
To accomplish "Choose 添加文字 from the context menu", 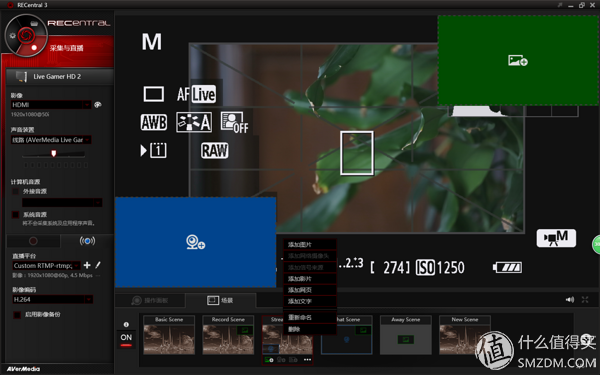I will click(310, 302).
